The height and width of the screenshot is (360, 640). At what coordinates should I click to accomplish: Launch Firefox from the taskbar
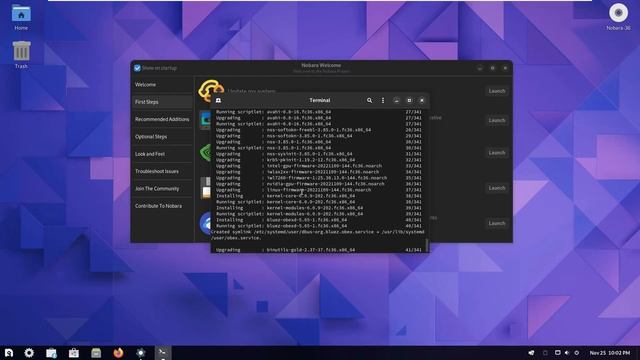coord(118,353)
